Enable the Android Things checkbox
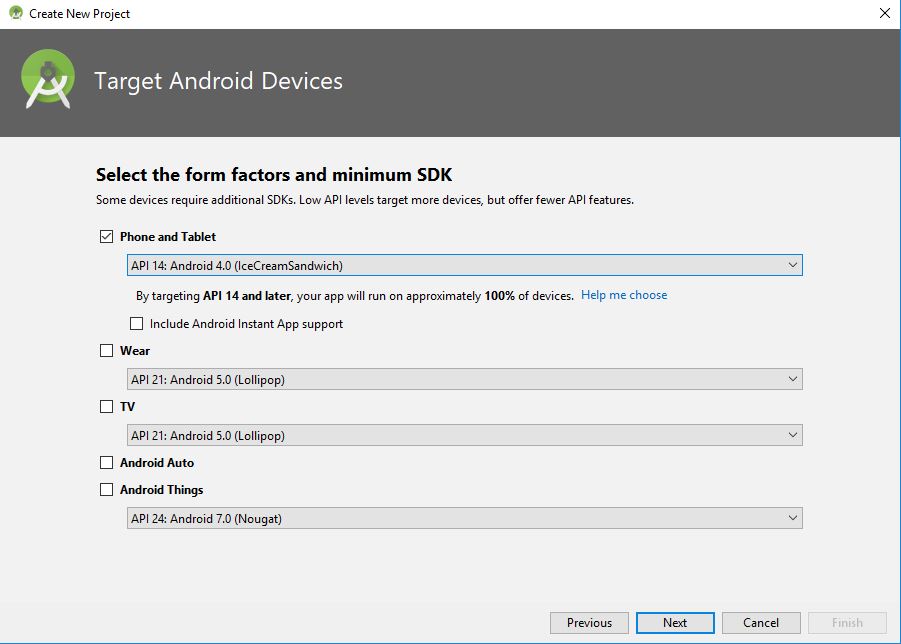Viewport: 901px width, 644px height. click(106, 489)
